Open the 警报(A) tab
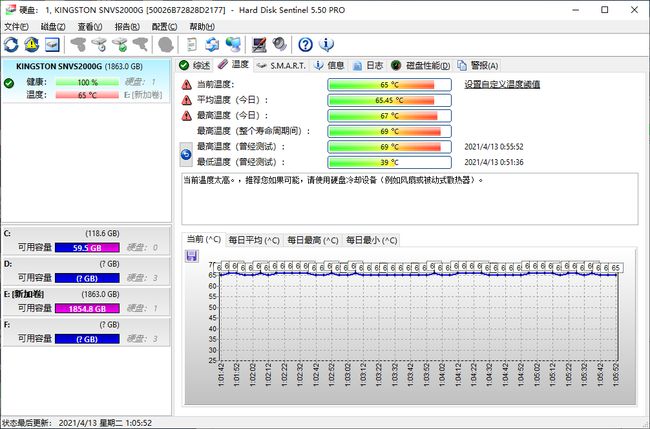Image resolution: width=650 pixels, height=429 pixels. coord(478,65)
